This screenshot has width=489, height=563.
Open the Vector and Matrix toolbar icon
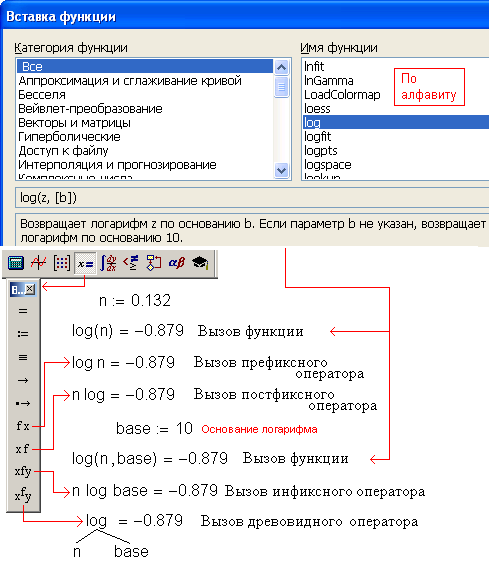pos(62,263)
